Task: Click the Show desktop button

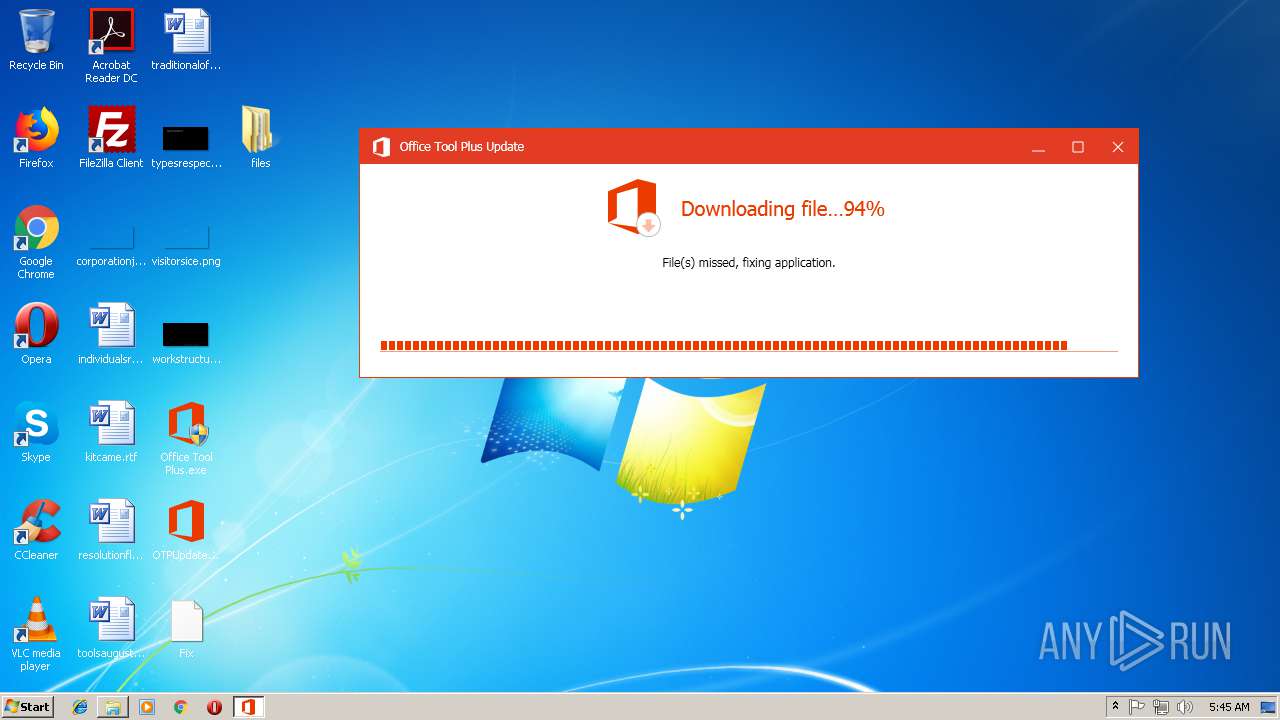Action: point(1269,707)
